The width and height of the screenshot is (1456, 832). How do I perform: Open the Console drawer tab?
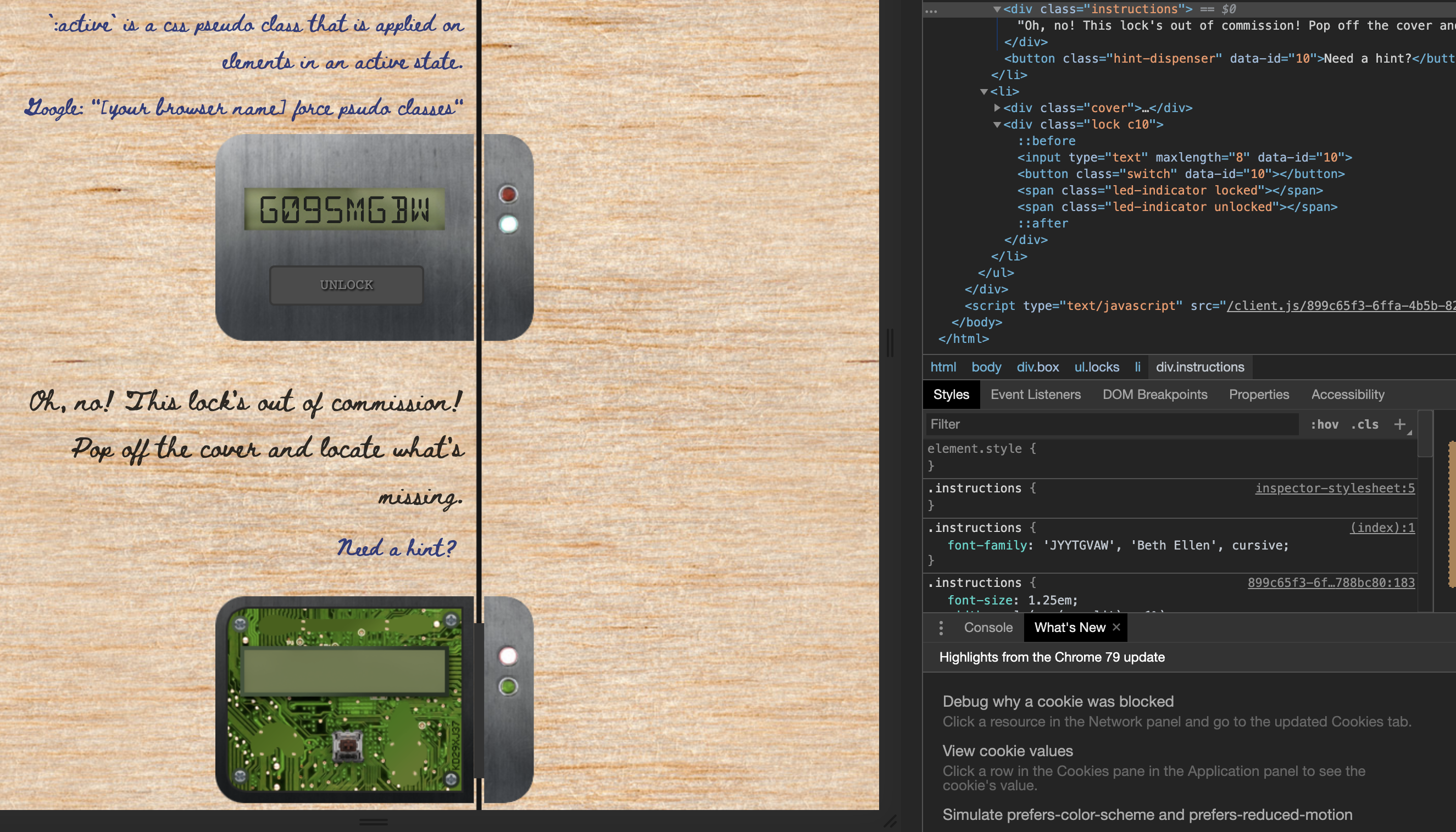click(x=988, y=627)
